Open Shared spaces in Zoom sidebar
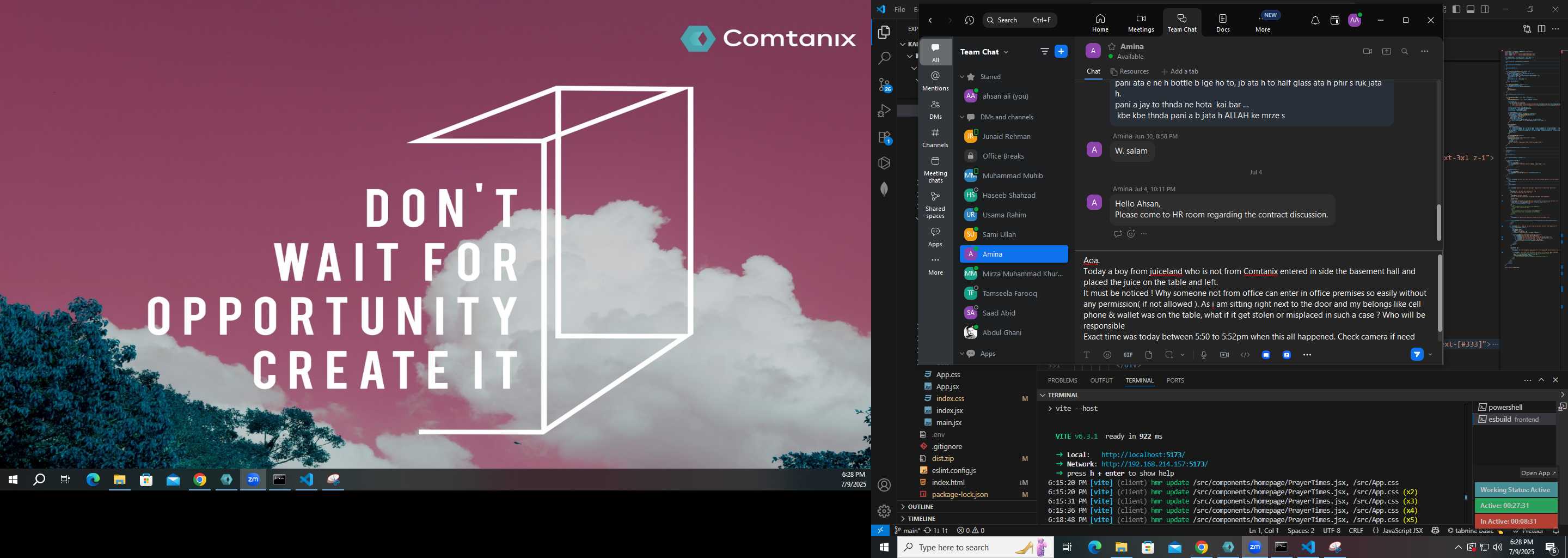 pyautogui.click(x=935, y=205)
